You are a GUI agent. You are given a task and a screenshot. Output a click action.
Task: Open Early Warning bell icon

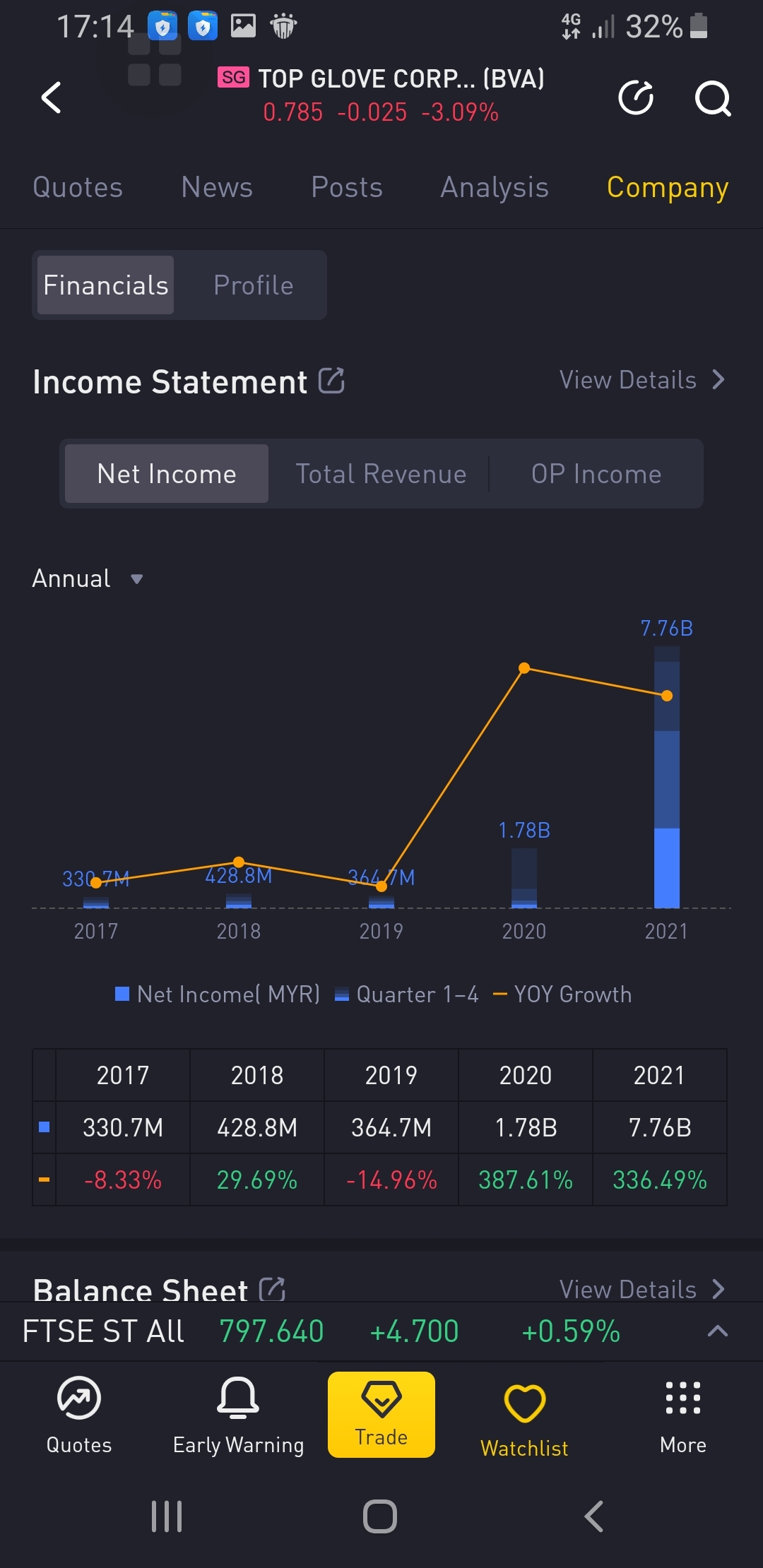[x=238, y=1398]
